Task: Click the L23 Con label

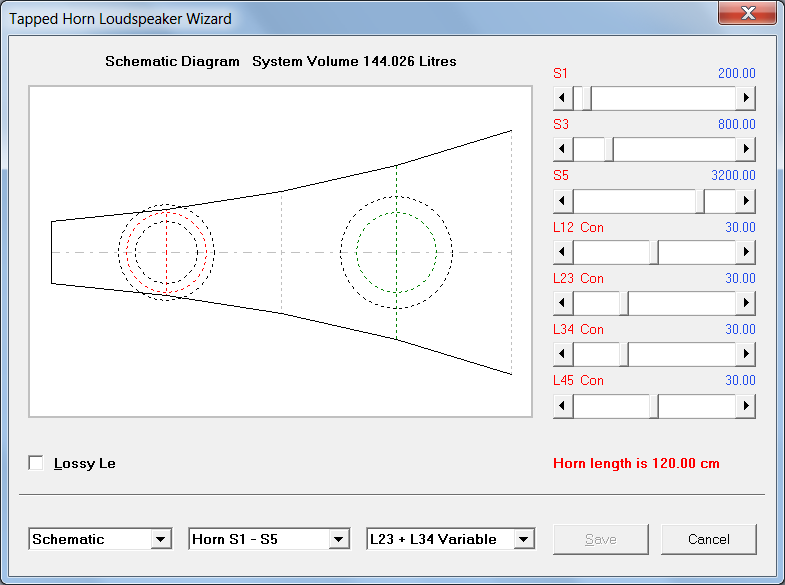Action: click(x=578, y=278)
